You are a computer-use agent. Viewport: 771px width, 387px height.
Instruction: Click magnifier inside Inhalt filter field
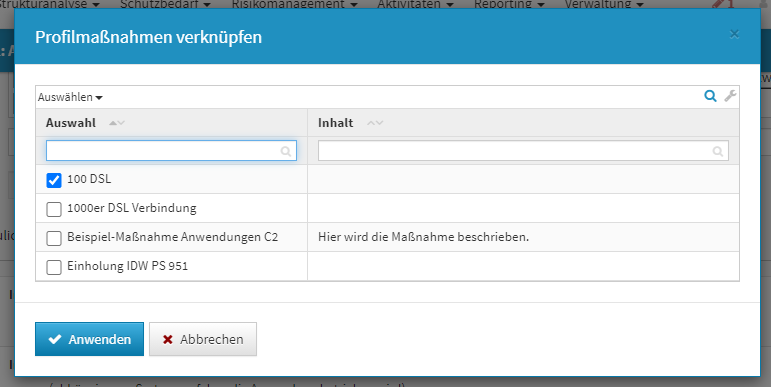718,151
